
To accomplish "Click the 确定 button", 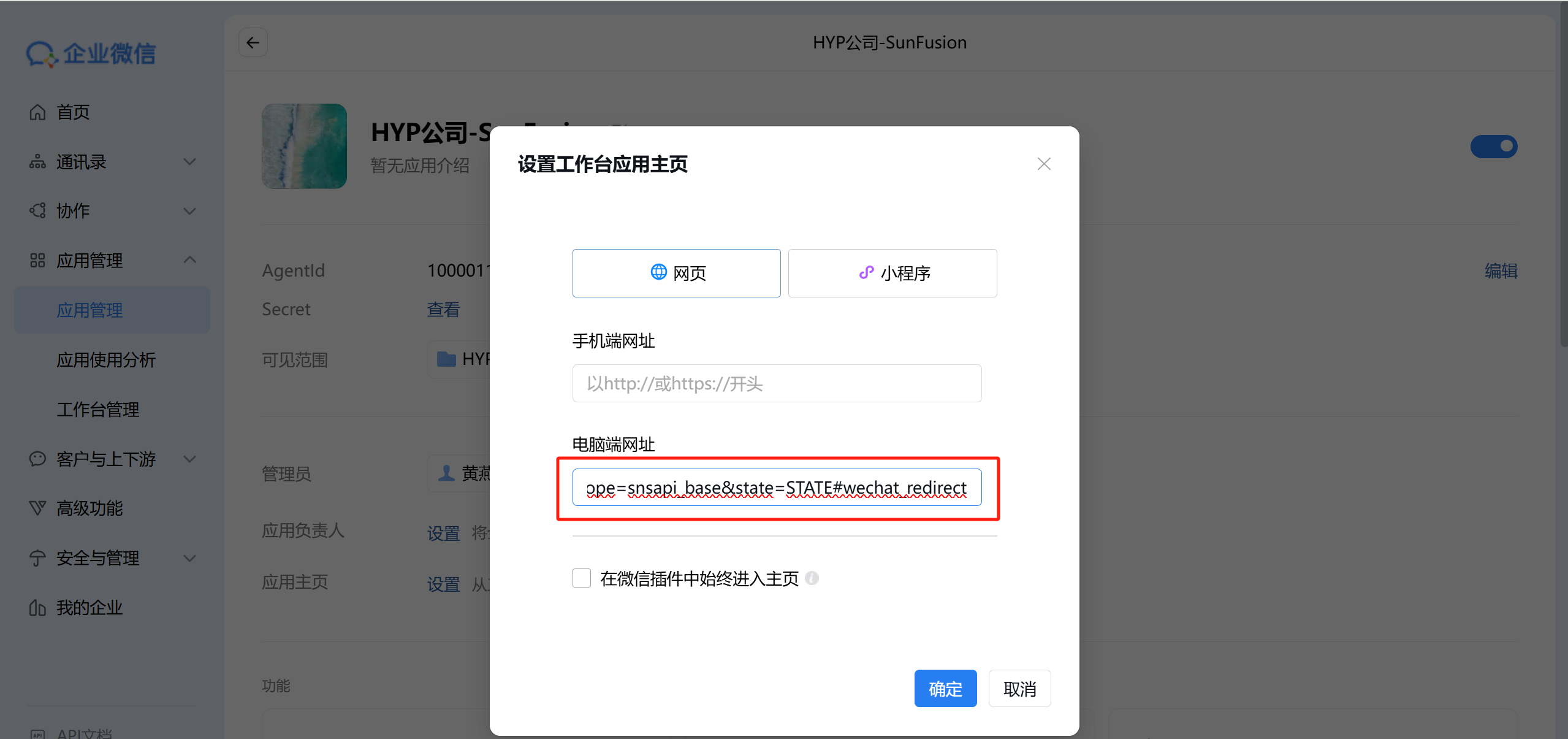I will pyautogui.click(x=945, y=688).
